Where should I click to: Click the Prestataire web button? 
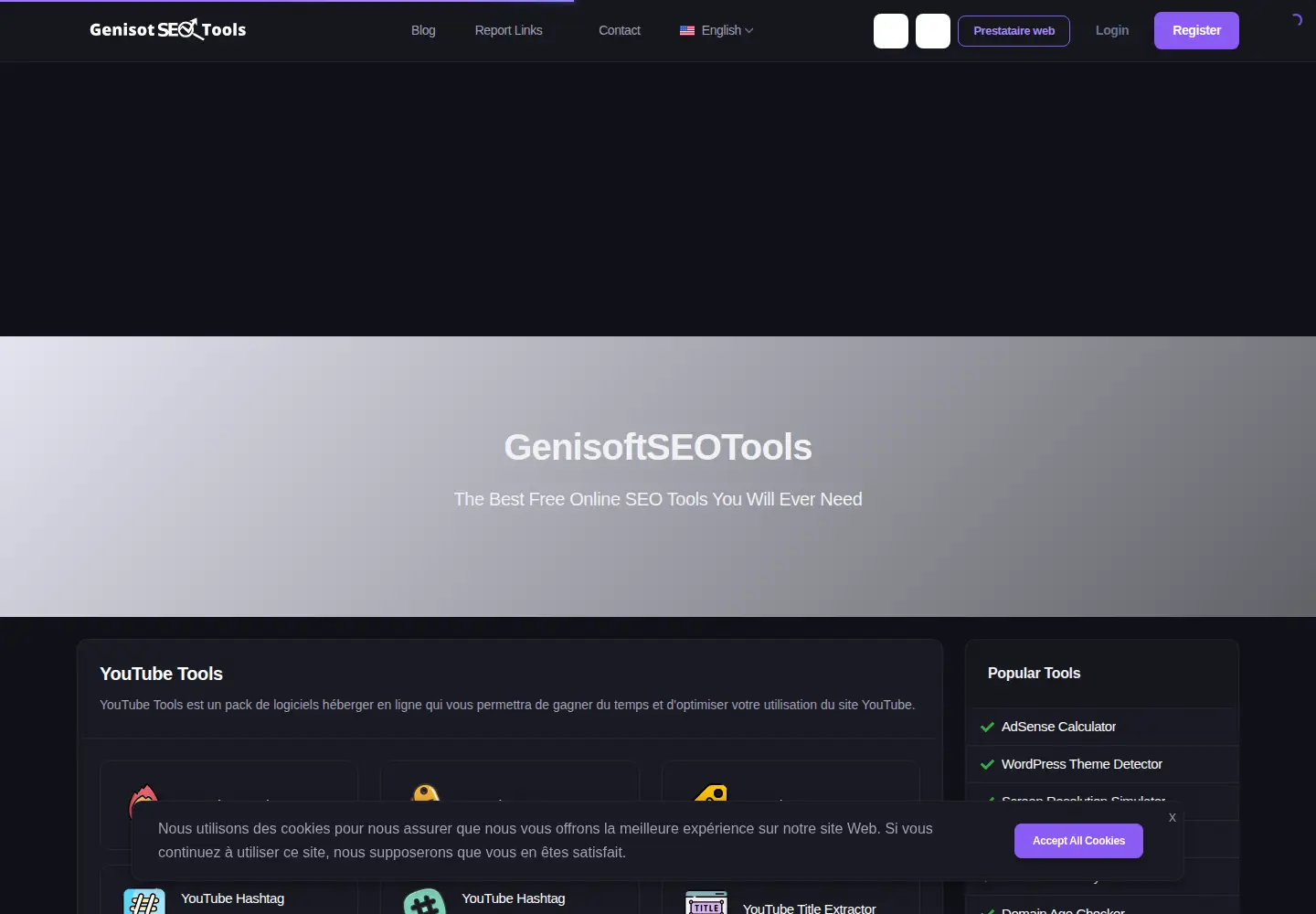click(1014, 30)
